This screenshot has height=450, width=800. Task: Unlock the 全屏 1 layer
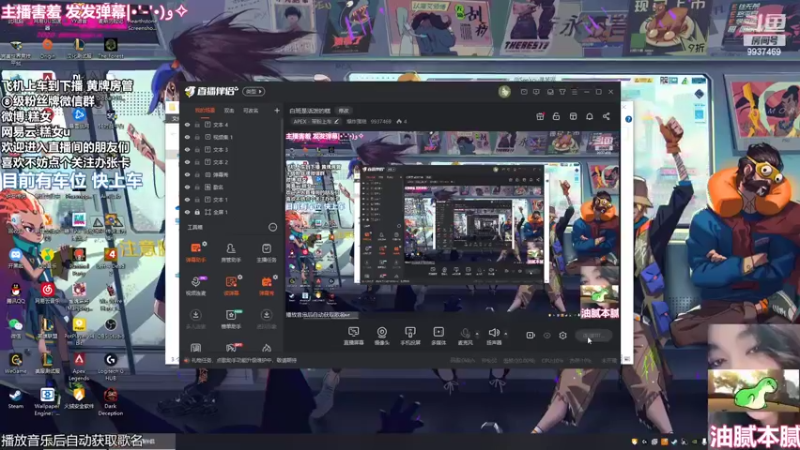tap(197, 212)
